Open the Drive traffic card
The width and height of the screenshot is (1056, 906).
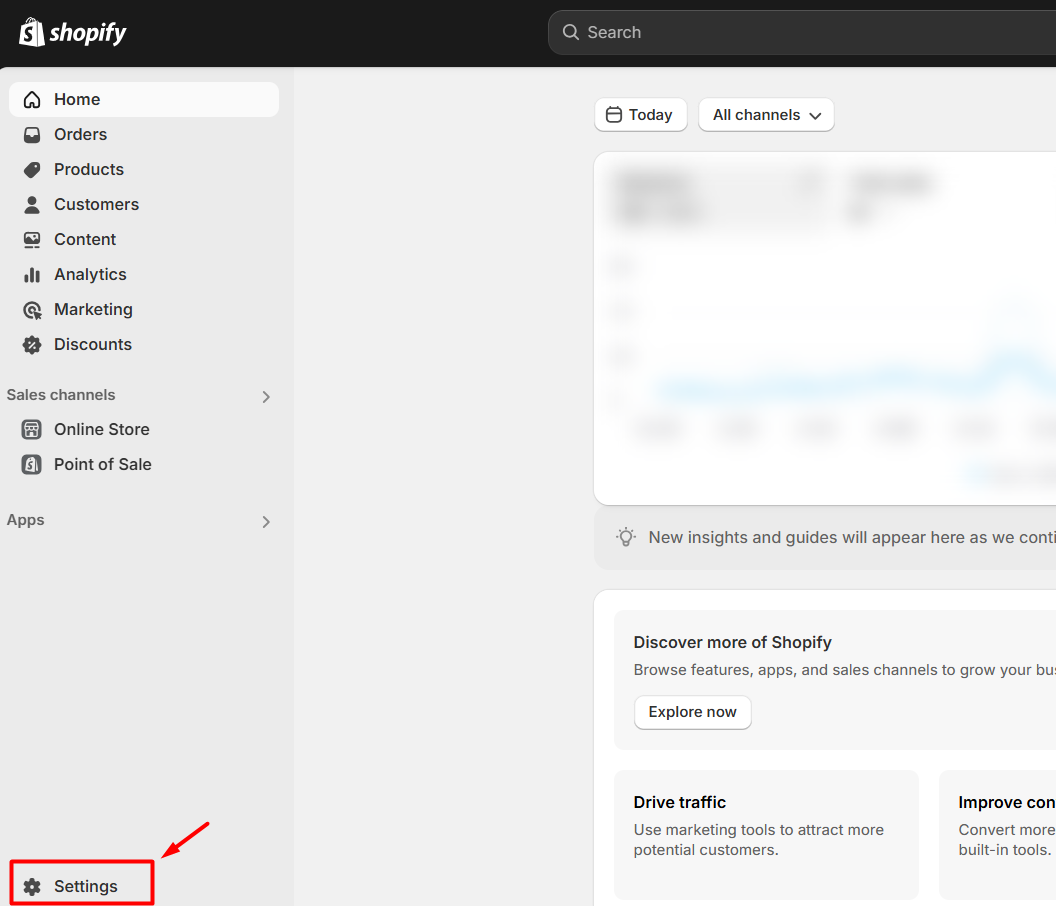pos(766,835)
